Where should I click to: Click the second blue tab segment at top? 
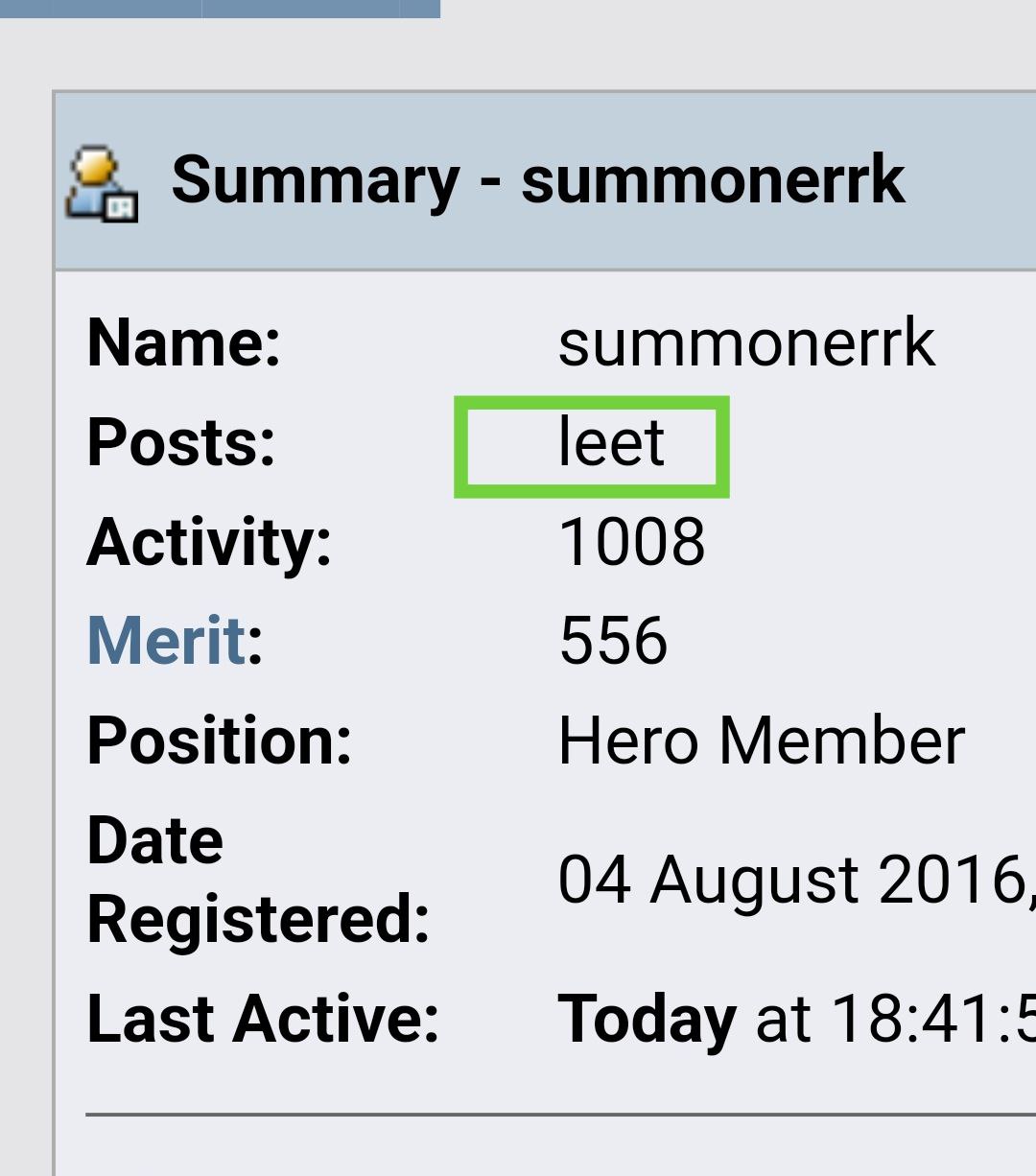click(x=301, y=9)
